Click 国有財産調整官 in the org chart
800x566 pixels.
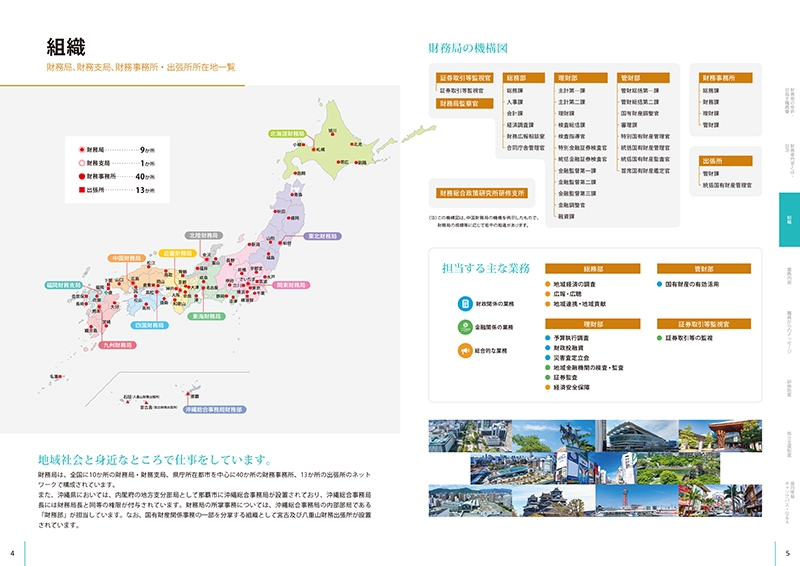640,113
